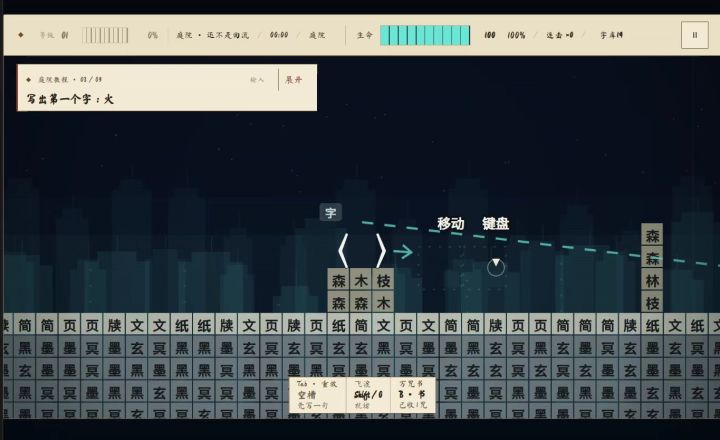Click the diamond icon beside 庭院教程
720x440 pixels.
click(28, 80)
